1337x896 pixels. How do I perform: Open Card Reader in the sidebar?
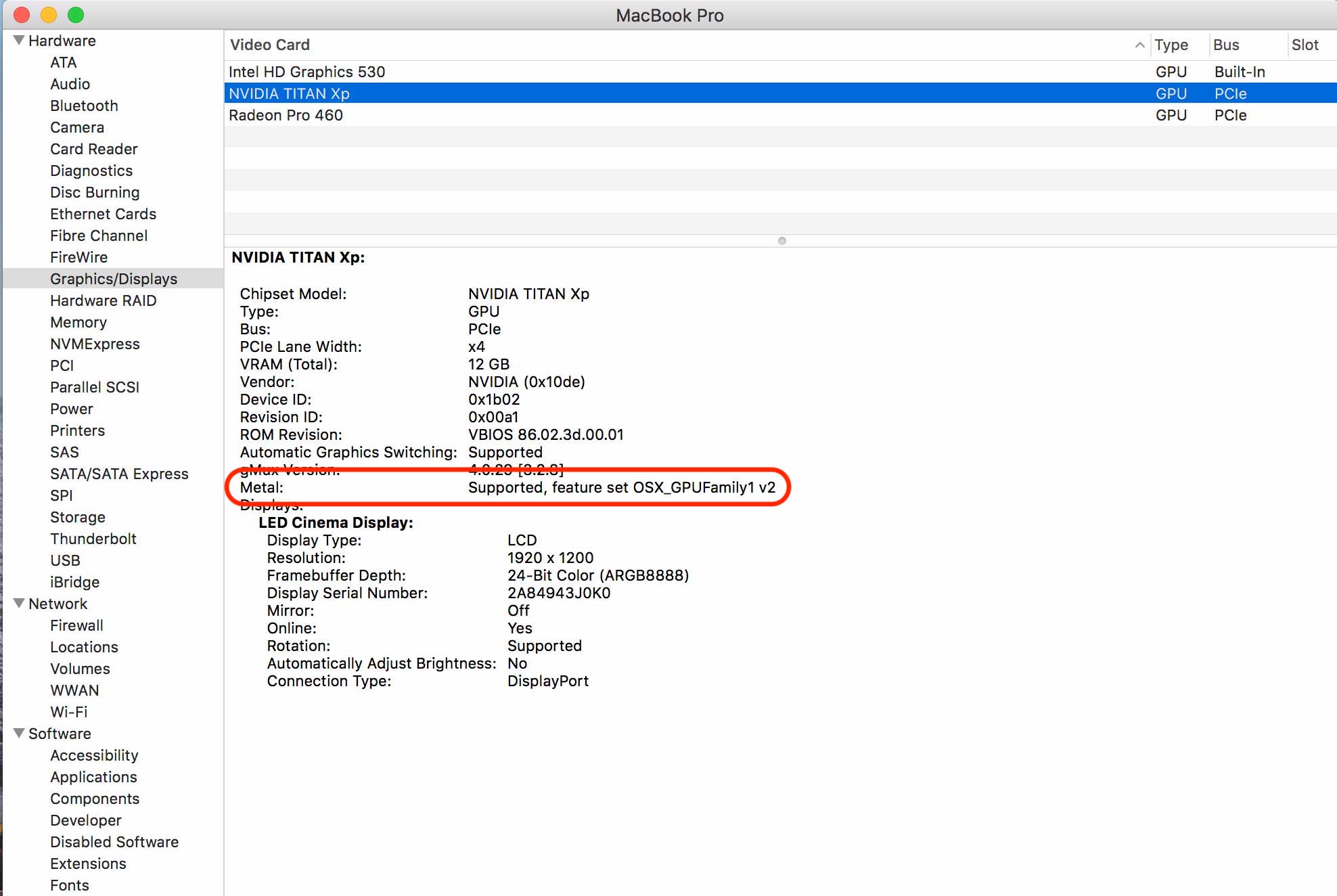94,149
